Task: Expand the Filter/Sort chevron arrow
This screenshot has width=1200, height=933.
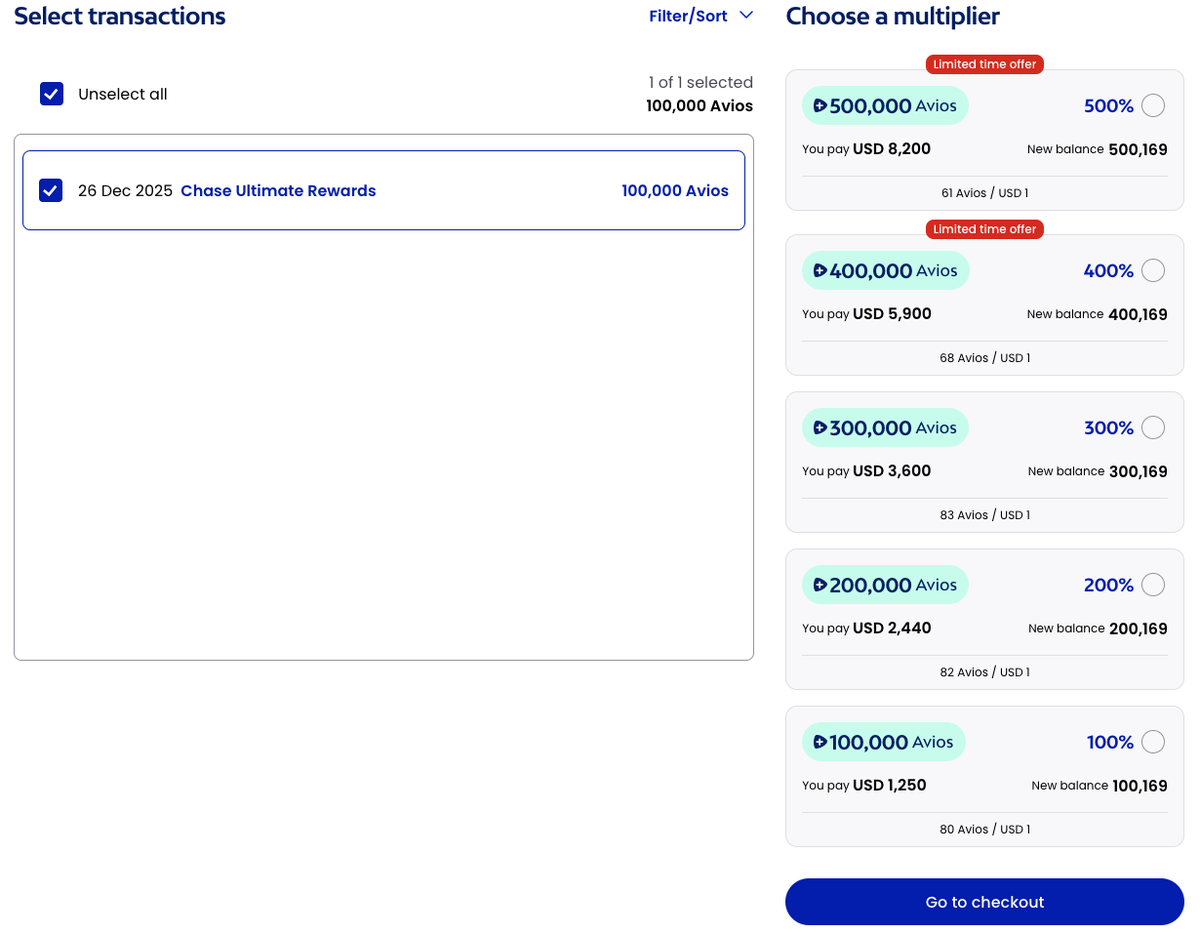Action: pos(745,16)
